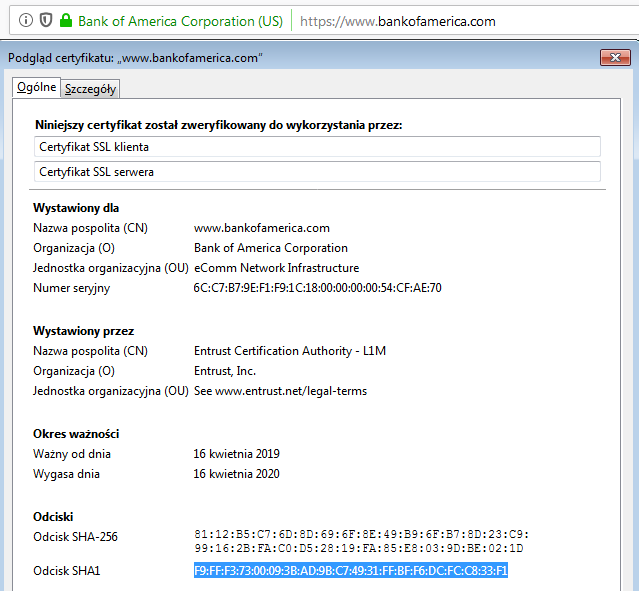Click the 16 kwietnia 2020 expiry date
639x591 pixels.
point(236,474)
